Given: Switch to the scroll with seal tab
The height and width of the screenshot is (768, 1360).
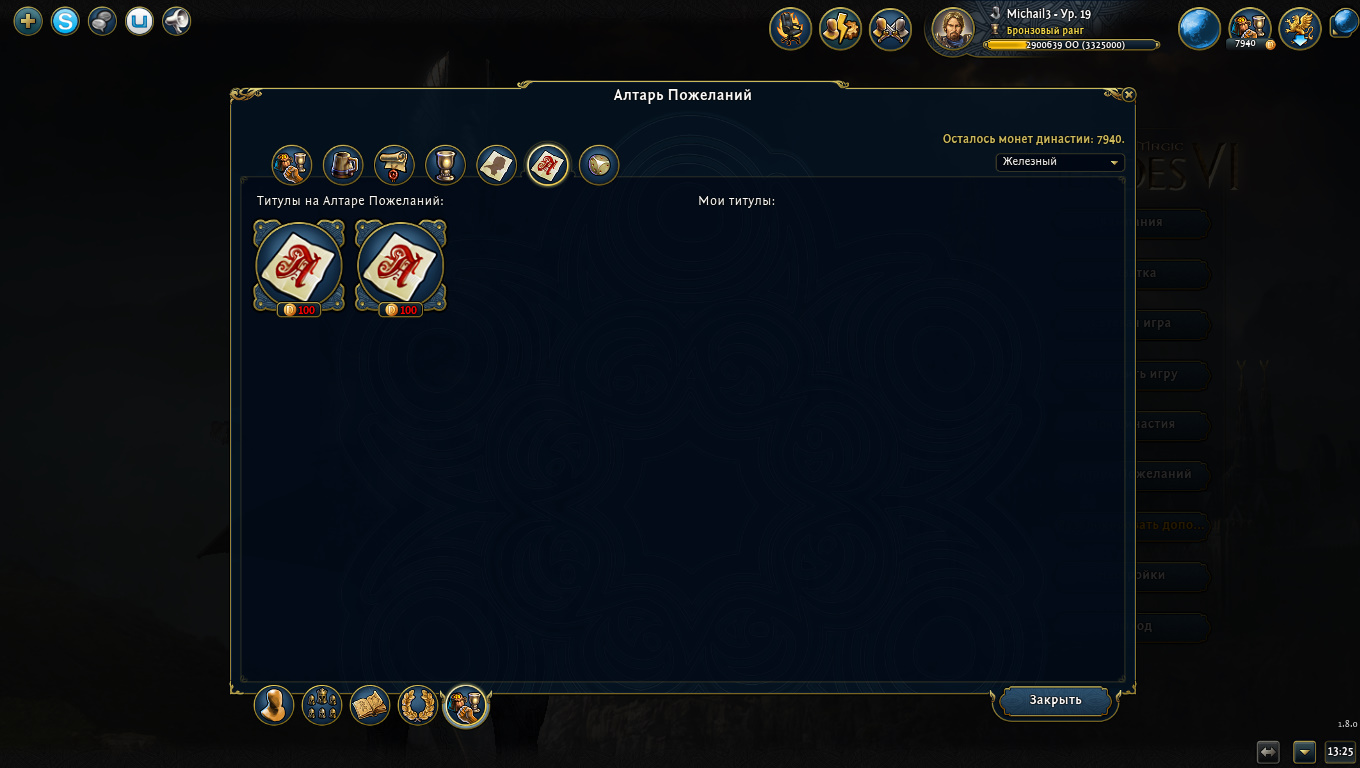Looking at the screenshot, I should [394, 165].
